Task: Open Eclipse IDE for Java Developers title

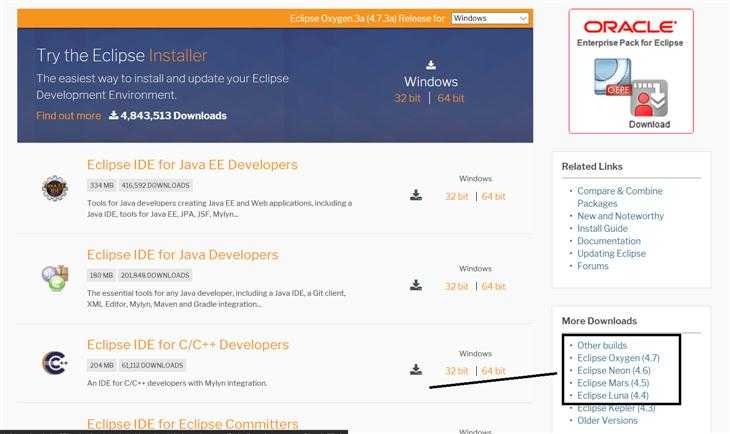Action: pos(182,255)
